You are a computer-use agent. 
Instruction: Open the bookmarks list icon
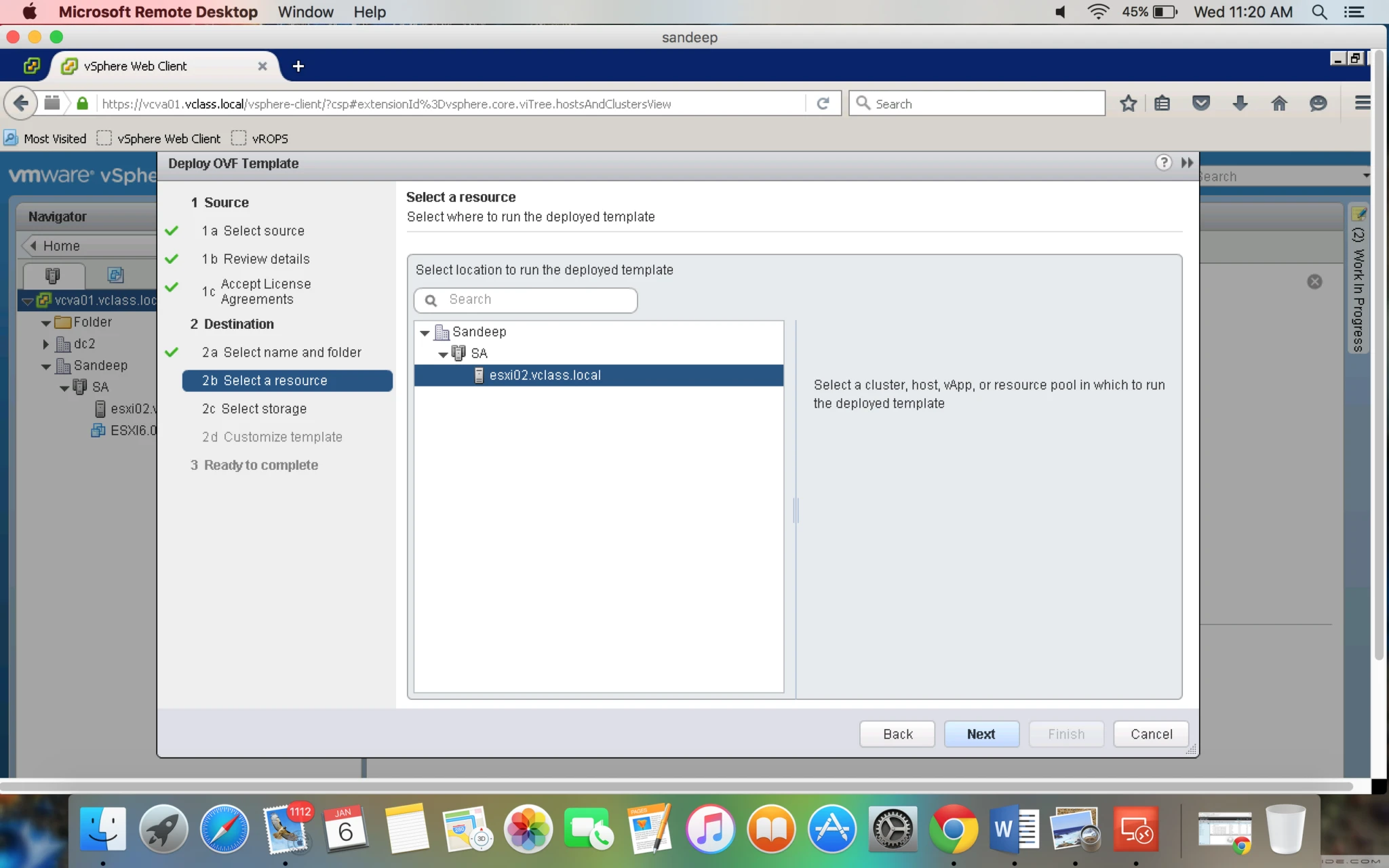coord(1162,103)
